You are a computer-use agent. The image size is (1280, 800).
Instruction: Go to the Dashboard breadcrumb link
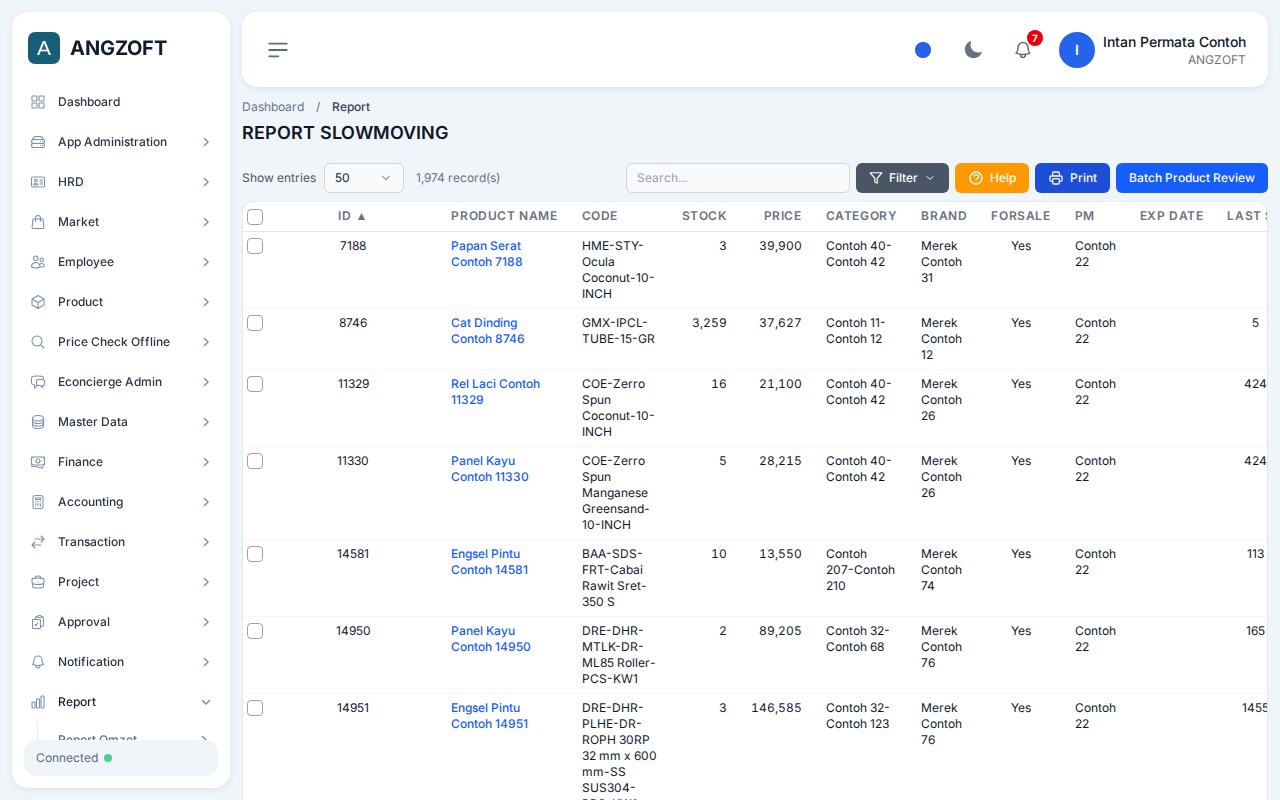pyautogui.click(x=273, y=107)
